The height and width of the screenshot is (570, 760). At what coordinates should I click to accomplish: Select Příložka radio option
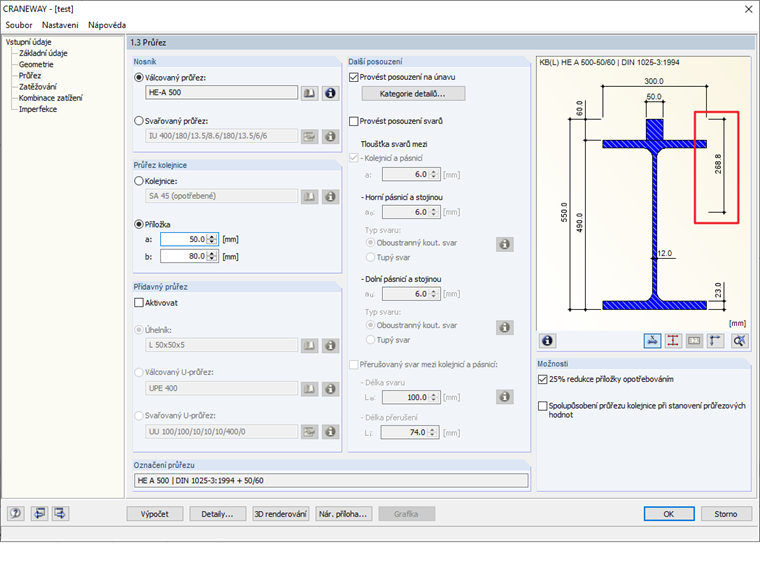(139, 224)
